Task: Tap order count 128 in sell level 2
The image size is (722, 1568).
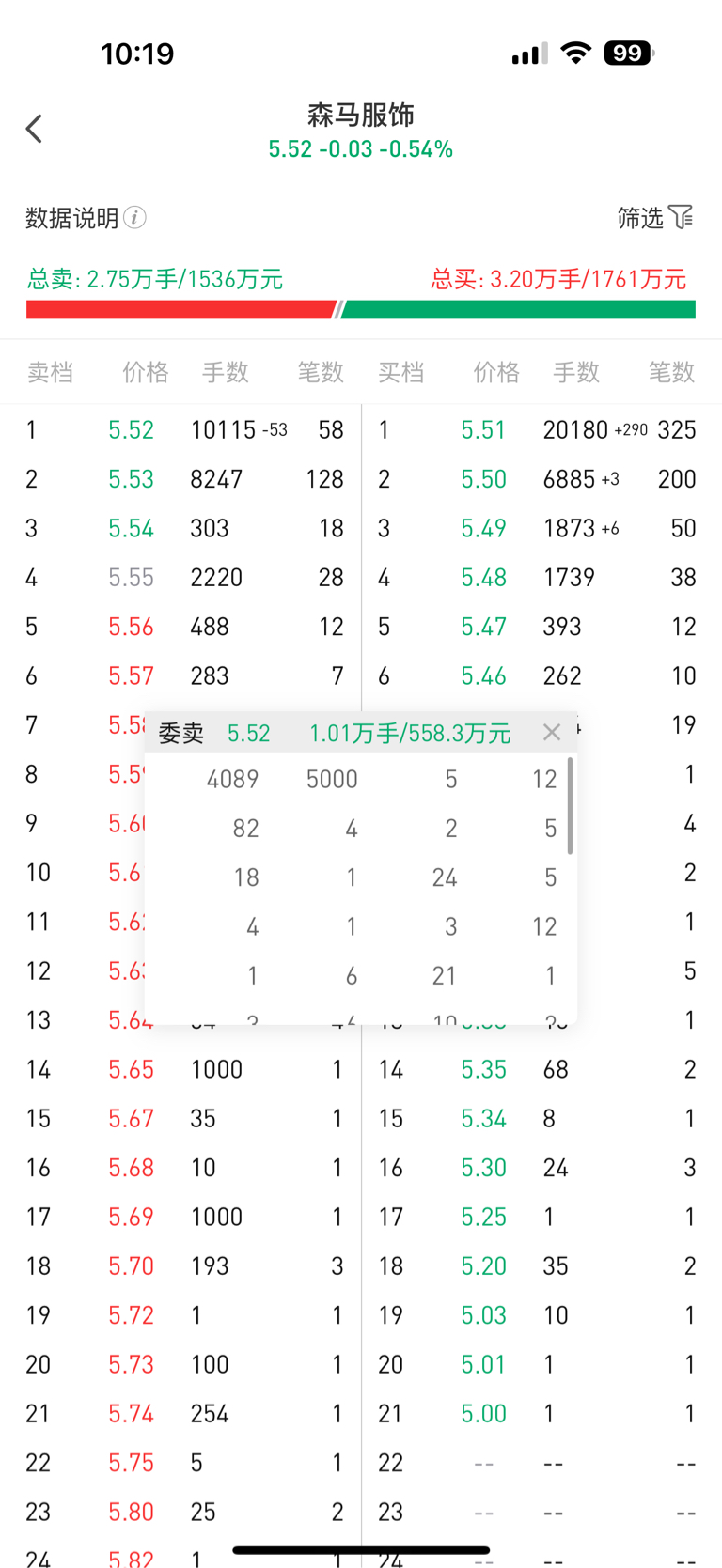Action: 324,479
